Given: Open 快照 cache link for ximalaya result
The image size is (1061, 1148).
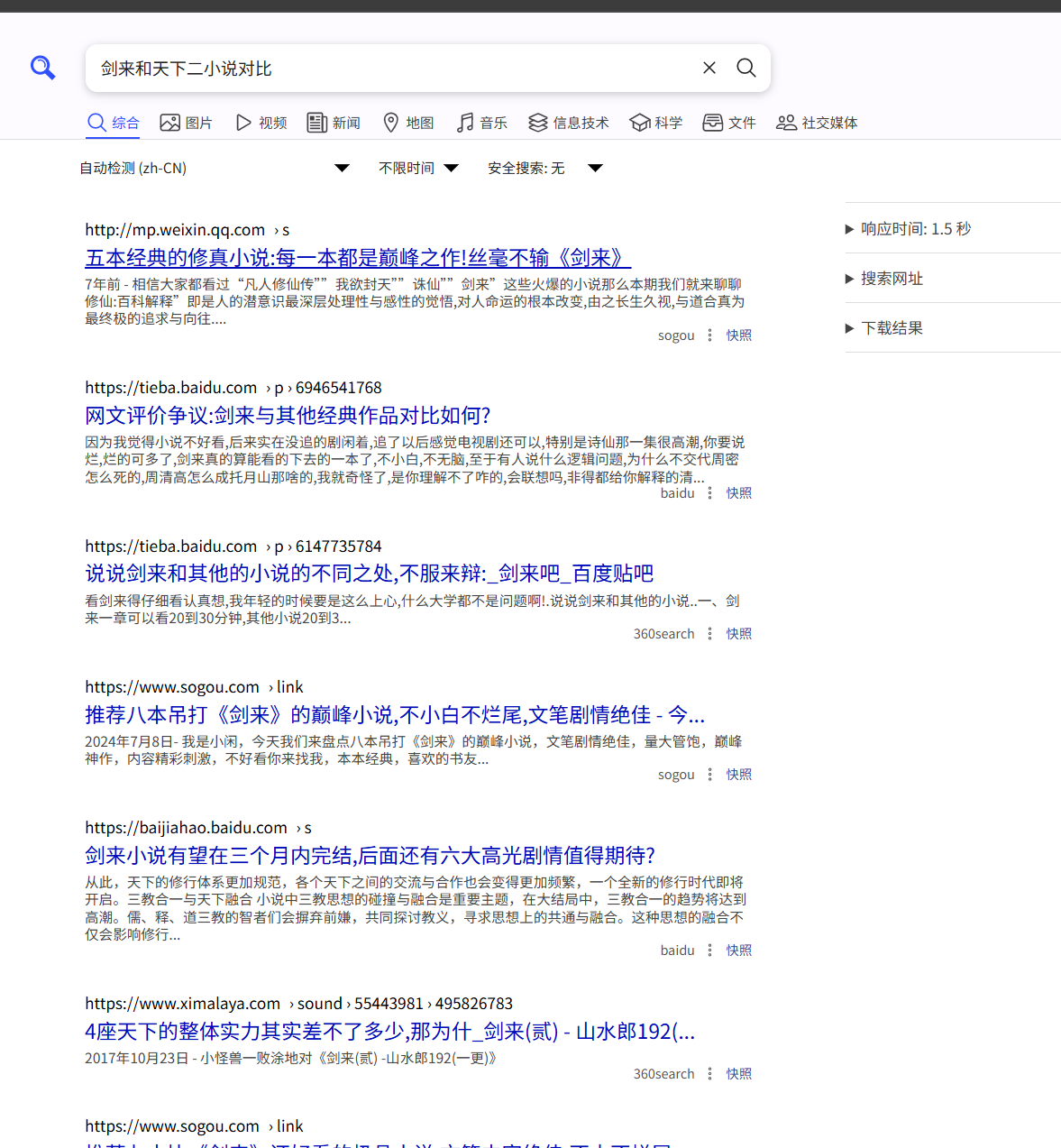Looking at the screenshot, I should (x=739, y=1074).
